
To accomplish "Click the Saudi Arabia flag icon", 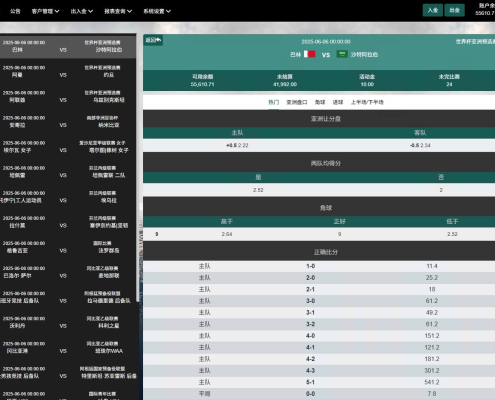I will click(342, 54).
